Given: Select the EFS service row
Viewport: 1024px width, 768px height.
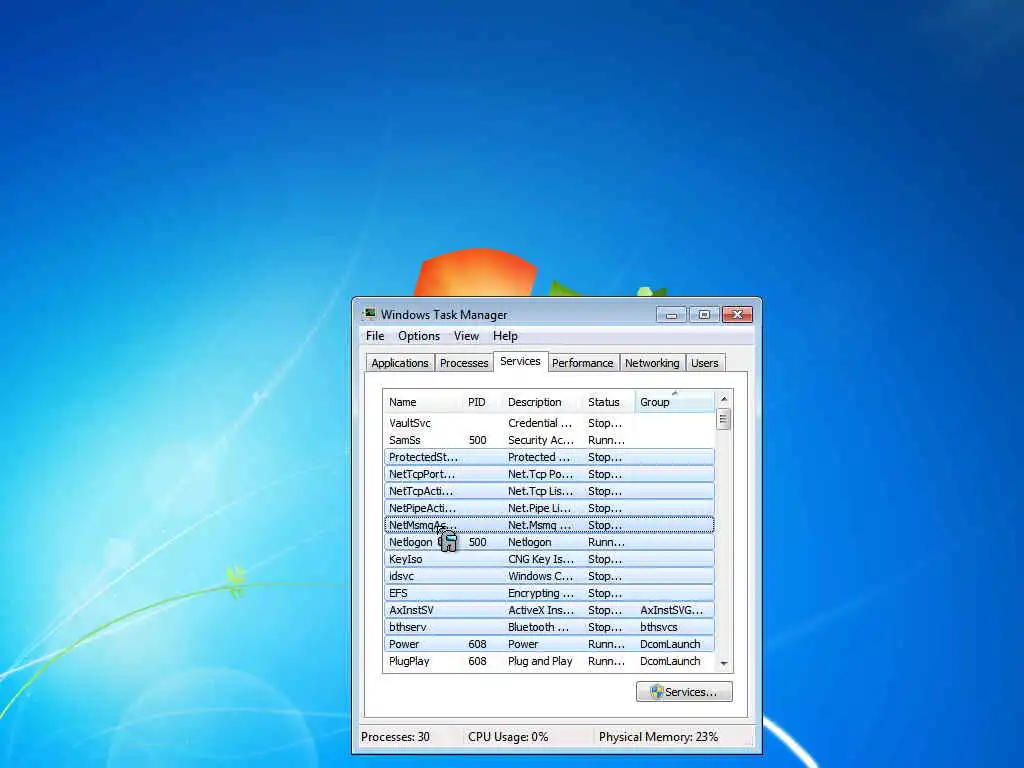Looking at the screenshot, I should [x=549, y=593].
